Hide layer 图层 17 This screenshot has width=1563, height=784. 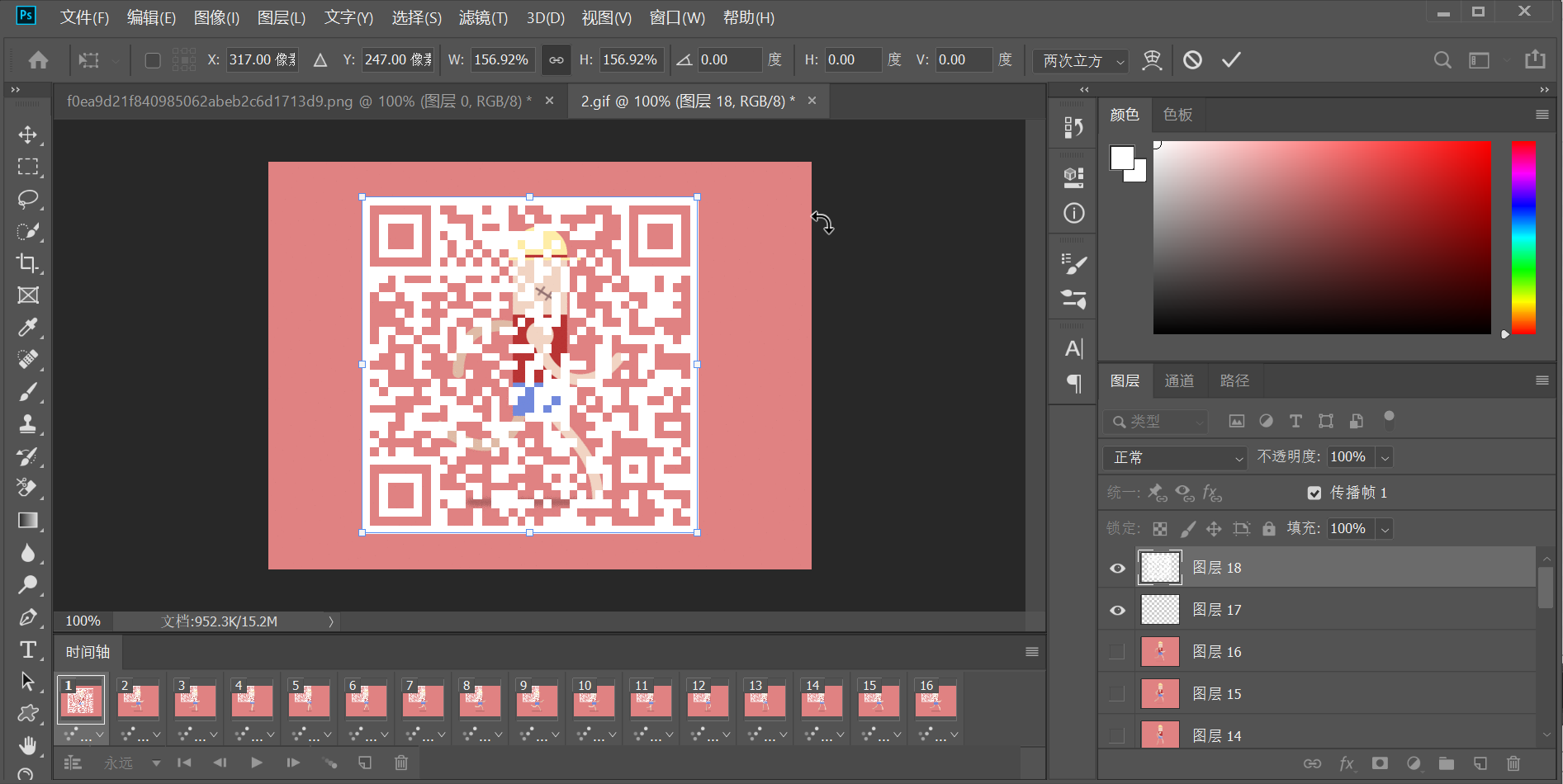pos(1117,610)
